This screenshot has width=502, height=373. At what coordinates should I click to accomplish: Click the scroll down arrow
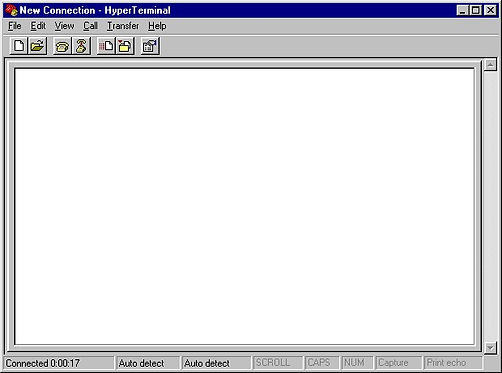490,348
